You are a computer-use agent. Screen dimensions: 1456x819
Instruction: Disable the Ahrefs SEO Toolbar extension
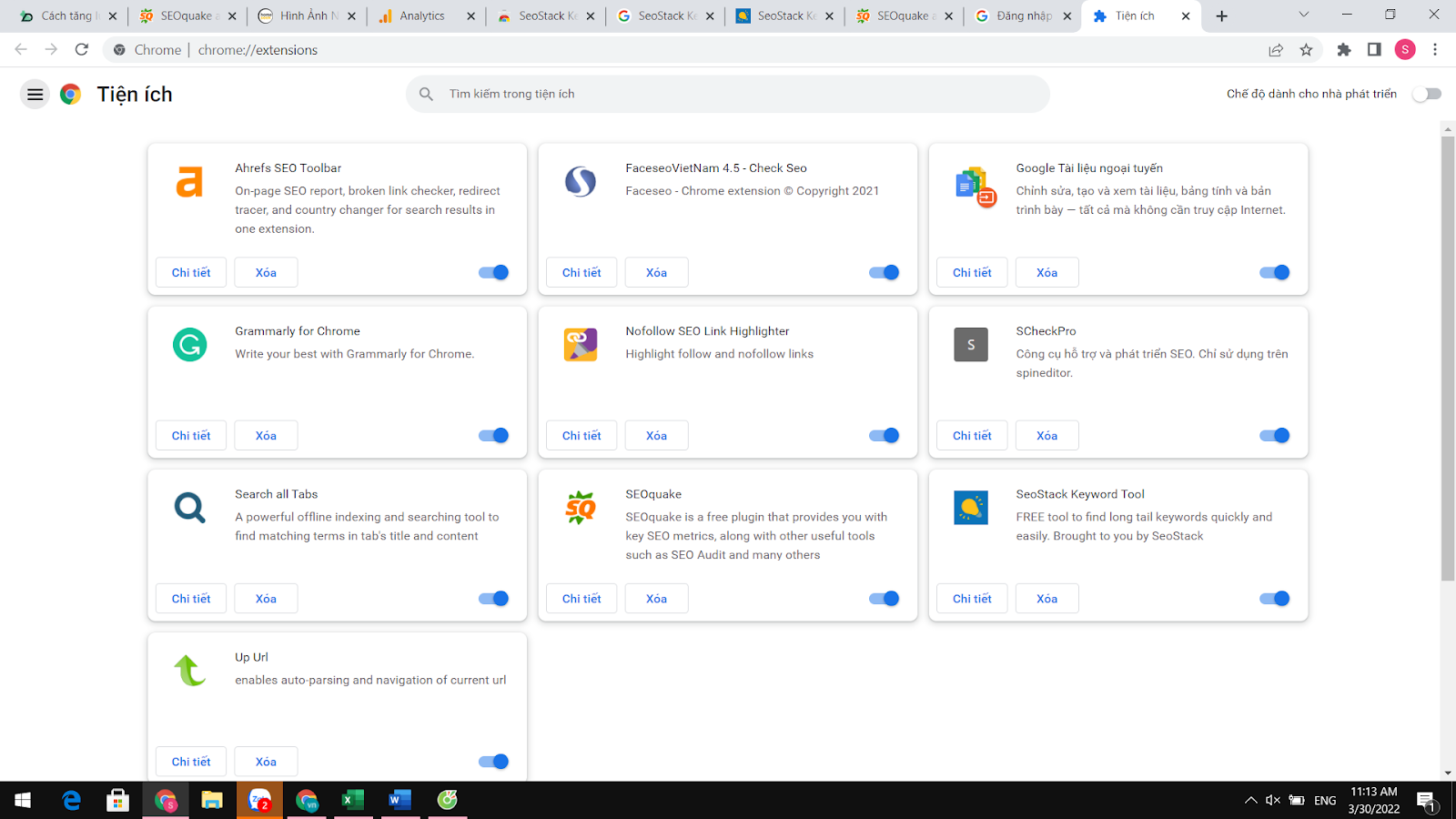[493, 272]
